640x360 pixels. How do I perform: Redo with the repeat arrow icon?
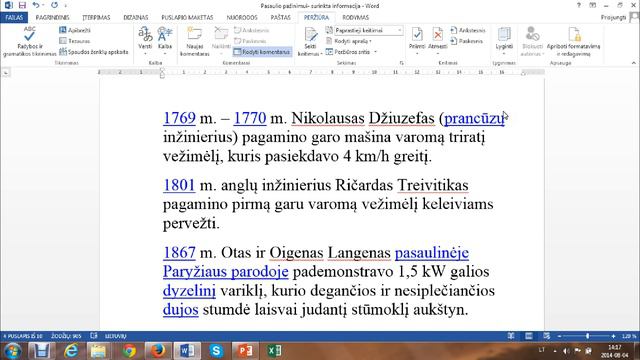[x=54, y=6]
